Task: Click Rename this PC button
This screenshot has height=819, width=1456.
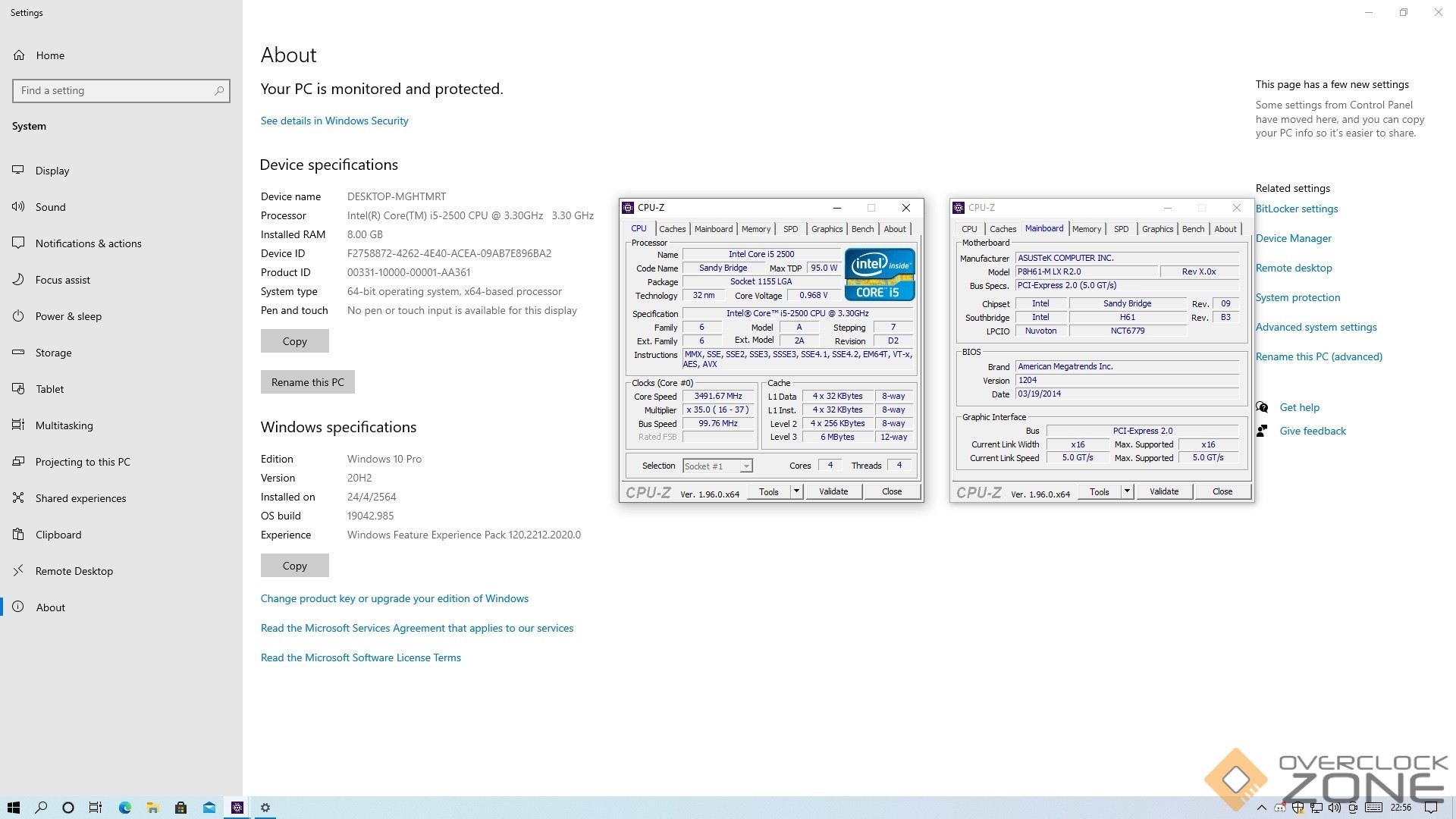Action: coord(307,382)
